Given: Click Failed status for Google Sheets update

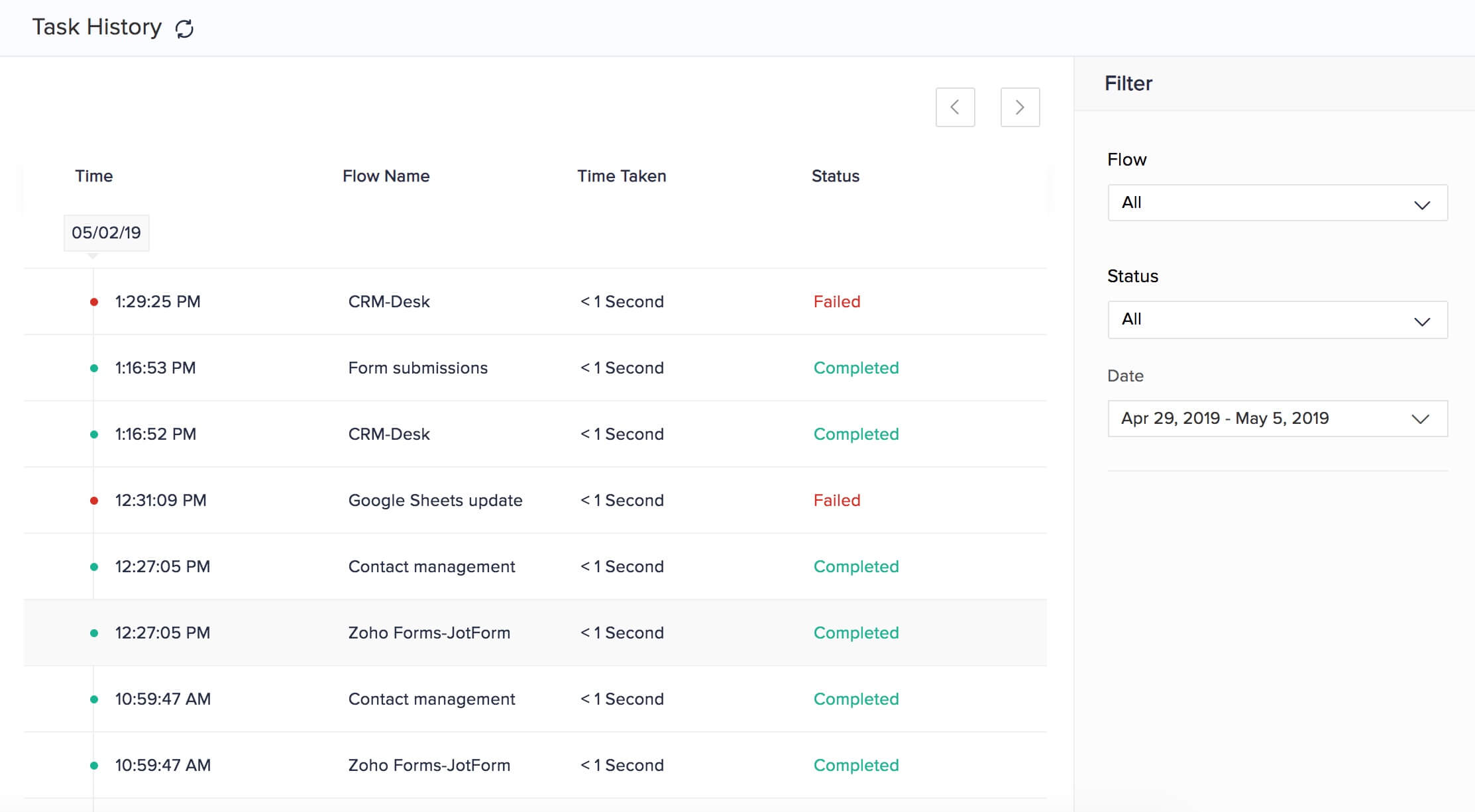Looking at the screenshot, I should (837, 500).
